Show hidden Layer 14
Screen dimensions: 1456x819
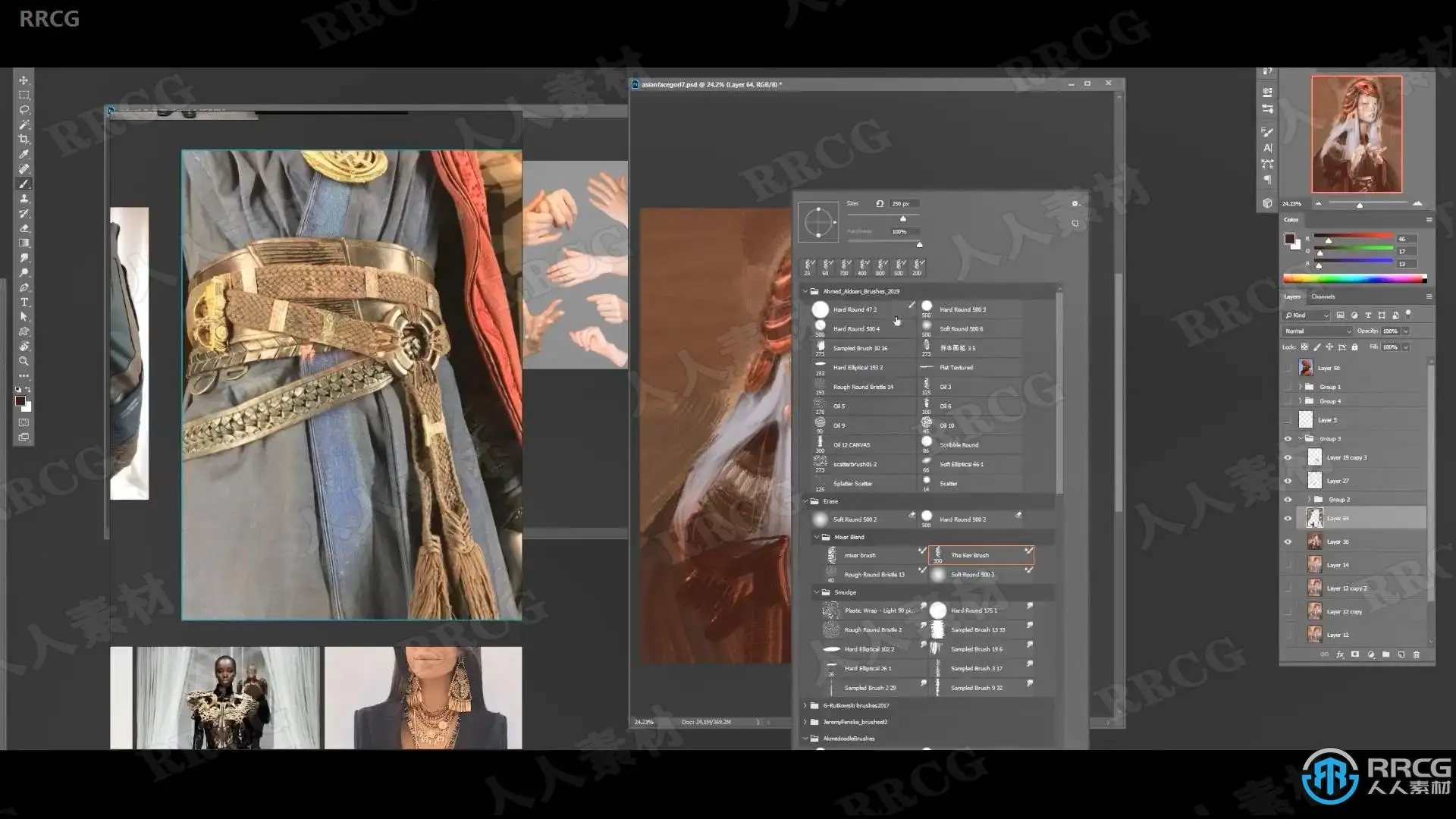point(1288,565)
